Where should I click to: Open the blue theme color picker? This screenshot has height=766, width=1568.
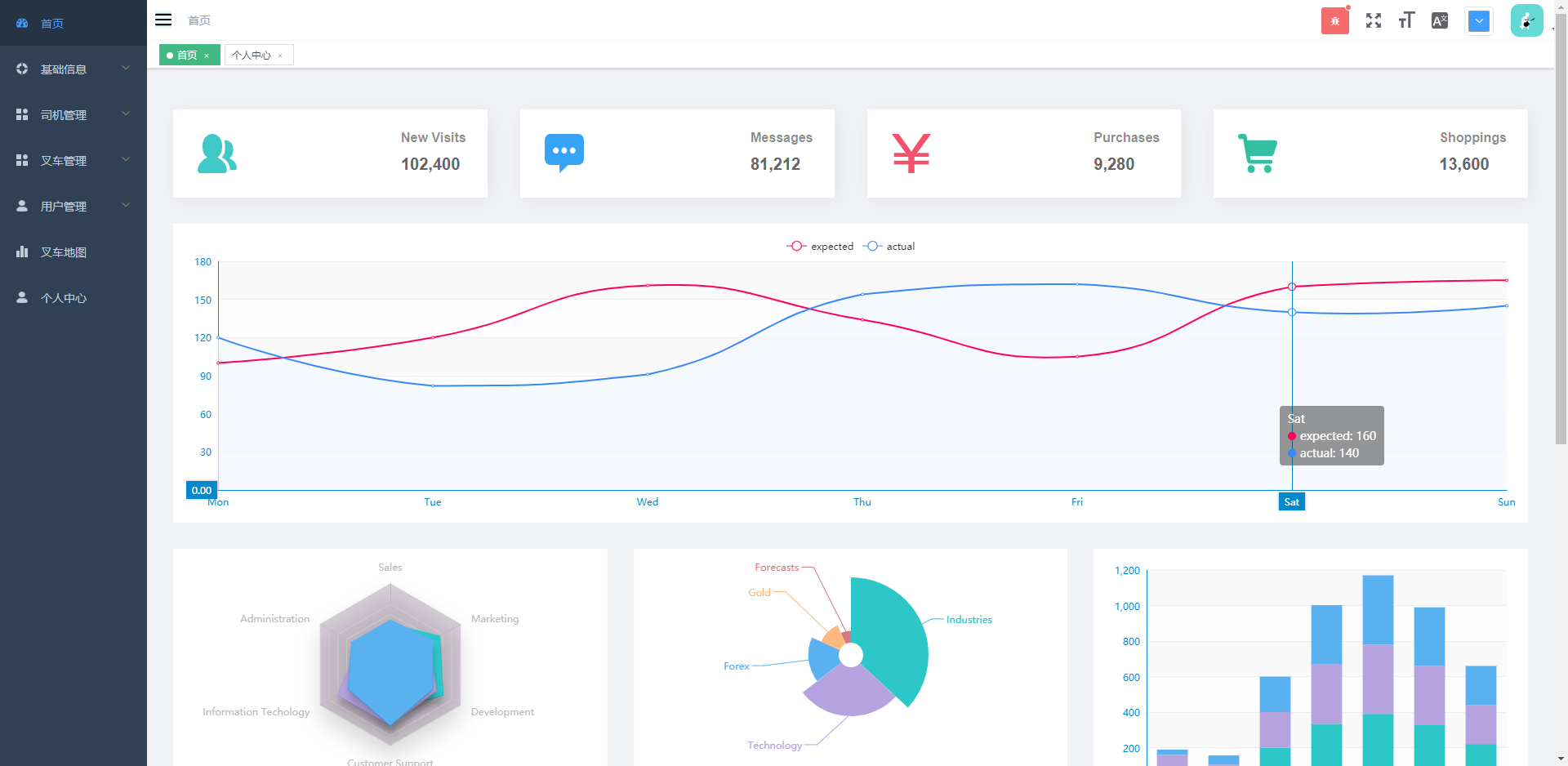pyautogui.click(x=1478, y=20)
